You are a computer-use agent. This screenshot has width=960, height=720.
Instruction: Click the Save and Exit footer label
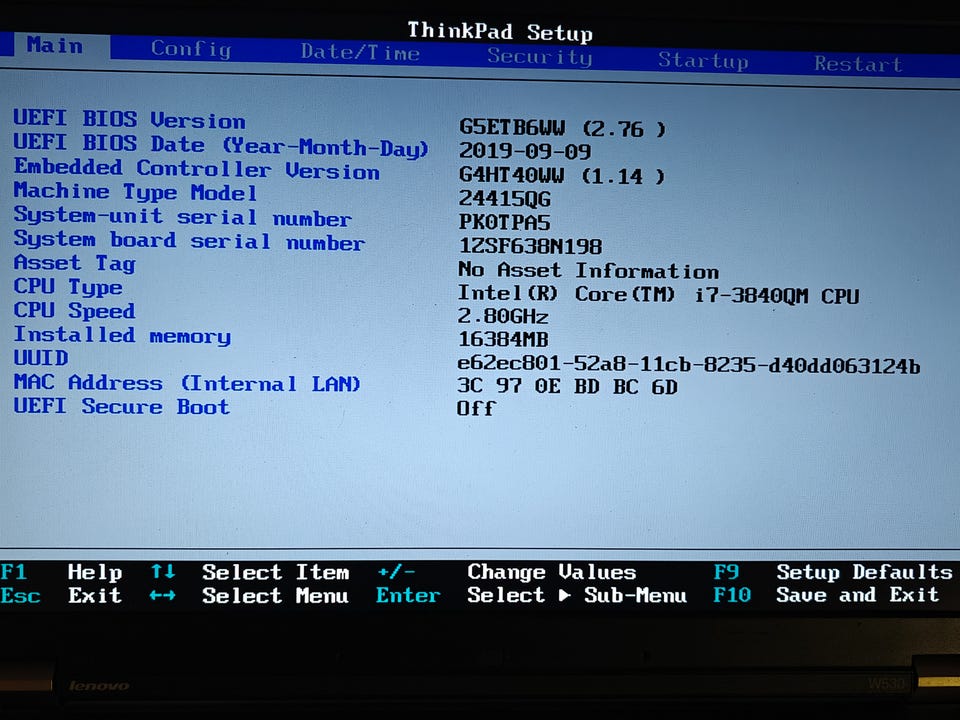pyautogui.click(x=858, y=594)
